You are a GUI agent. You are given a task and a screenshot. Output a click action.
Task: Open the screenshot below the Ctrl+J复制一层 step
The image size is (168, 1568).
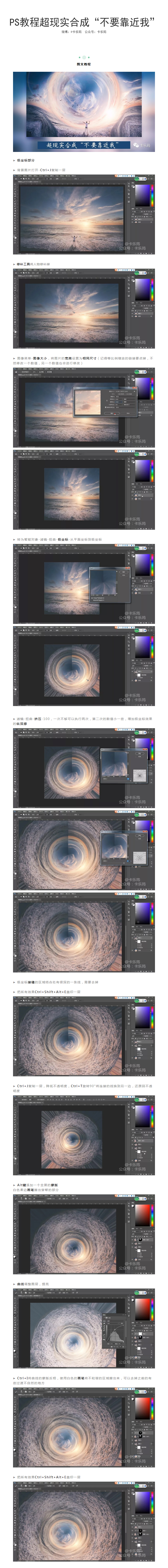(x=84, y=214)
